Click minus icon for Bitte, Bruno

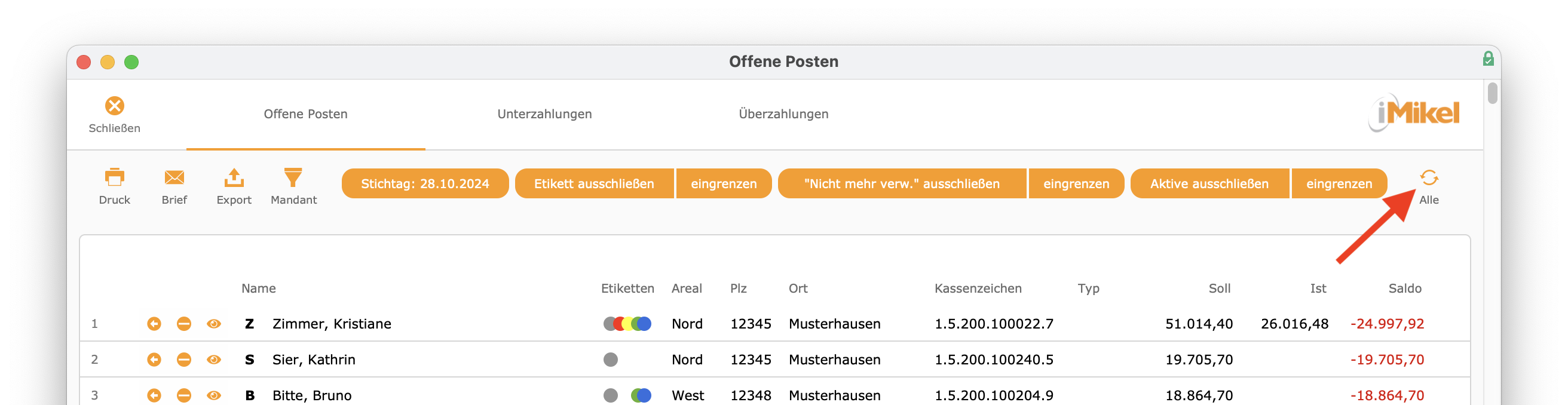point(184,395)
